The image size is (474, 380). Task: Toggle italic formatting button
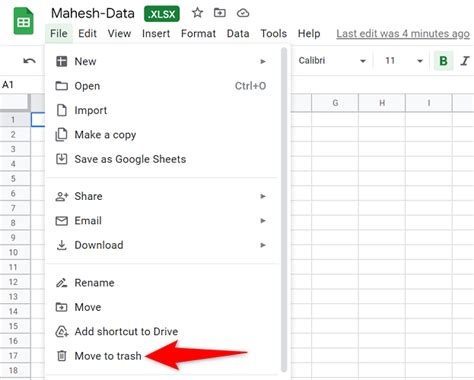(465, 61)
